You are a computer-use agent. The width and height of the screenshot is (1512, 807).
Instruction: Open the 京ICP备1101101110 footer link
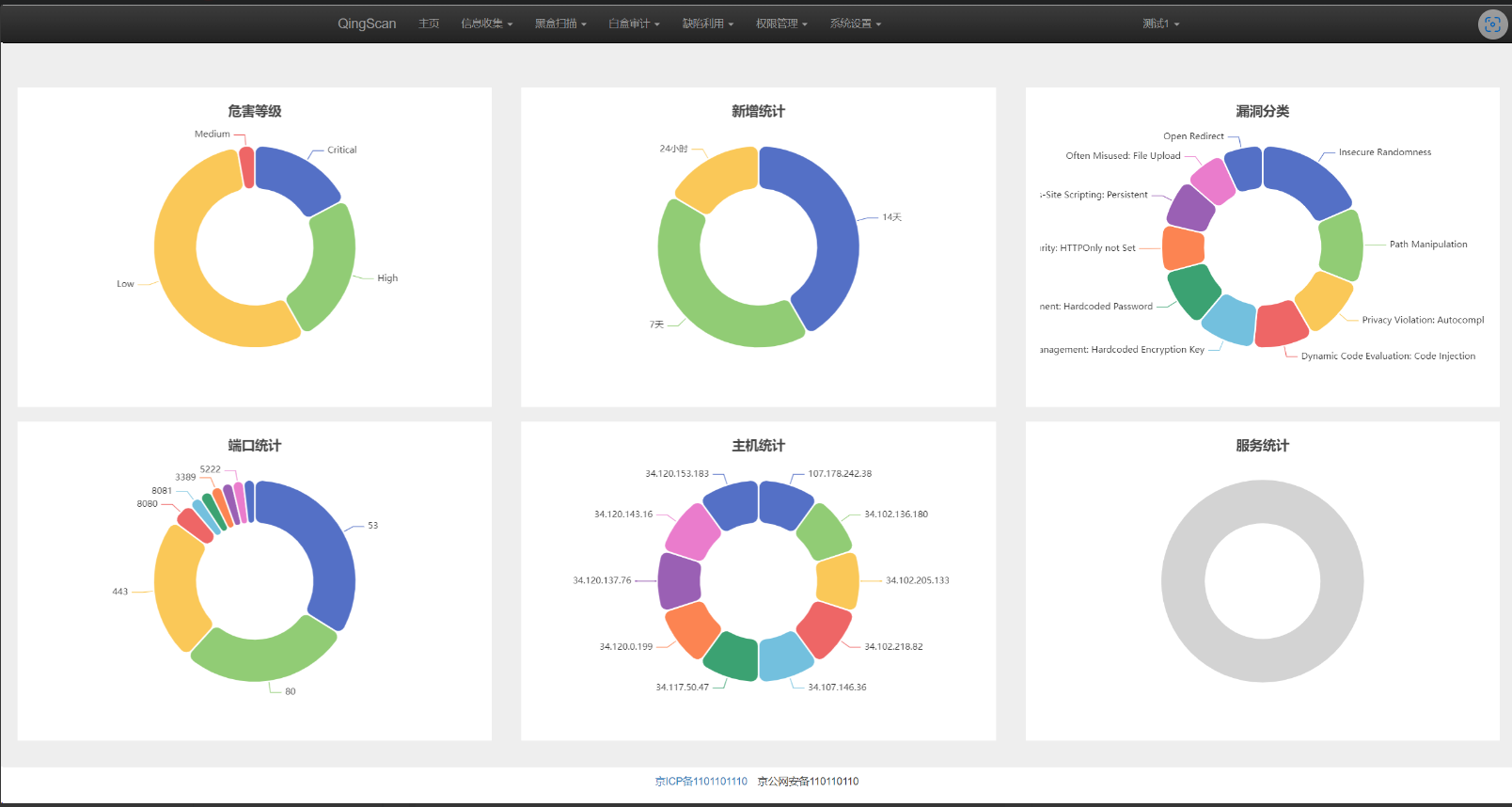701,781
